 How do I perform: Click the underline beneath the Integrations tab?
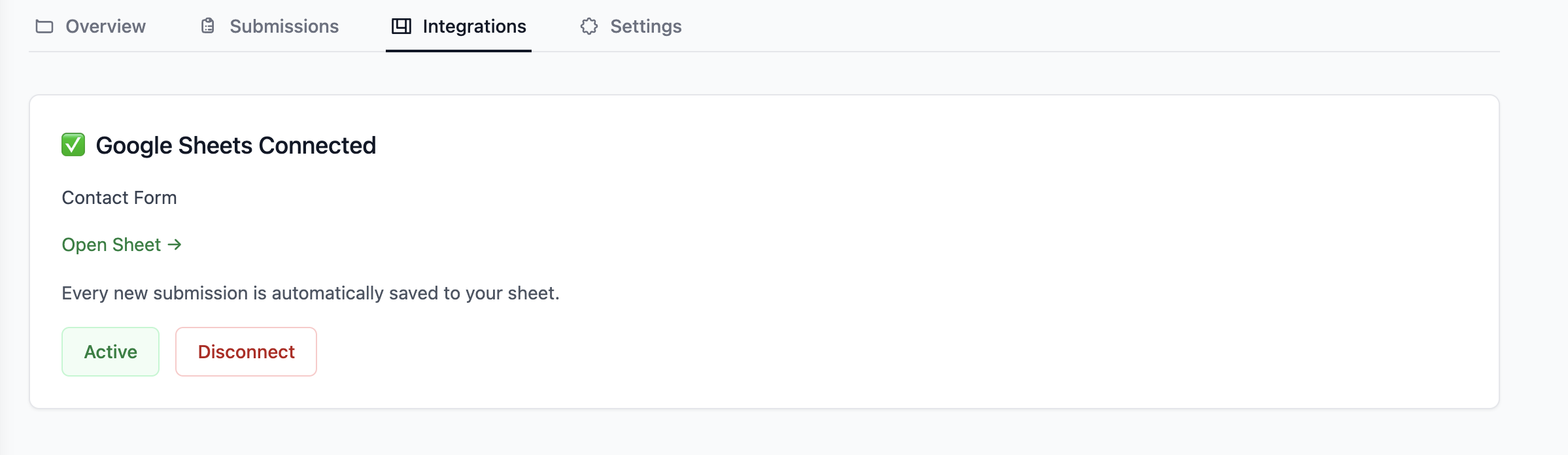[x=458, y=50]
